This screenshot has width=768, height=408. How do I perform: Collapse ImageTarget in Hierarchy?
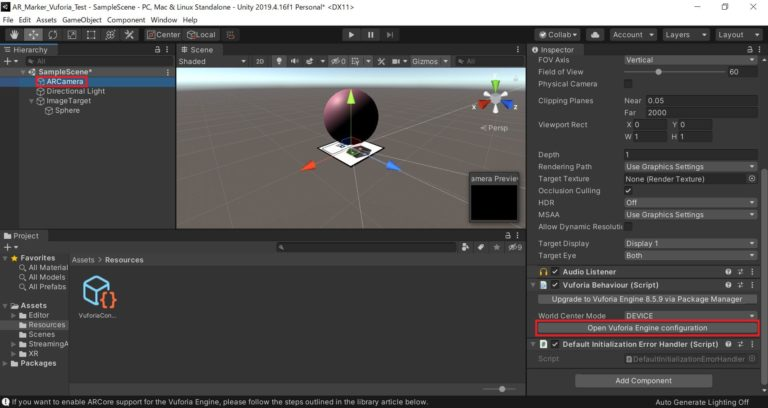[x=31, y=101]
